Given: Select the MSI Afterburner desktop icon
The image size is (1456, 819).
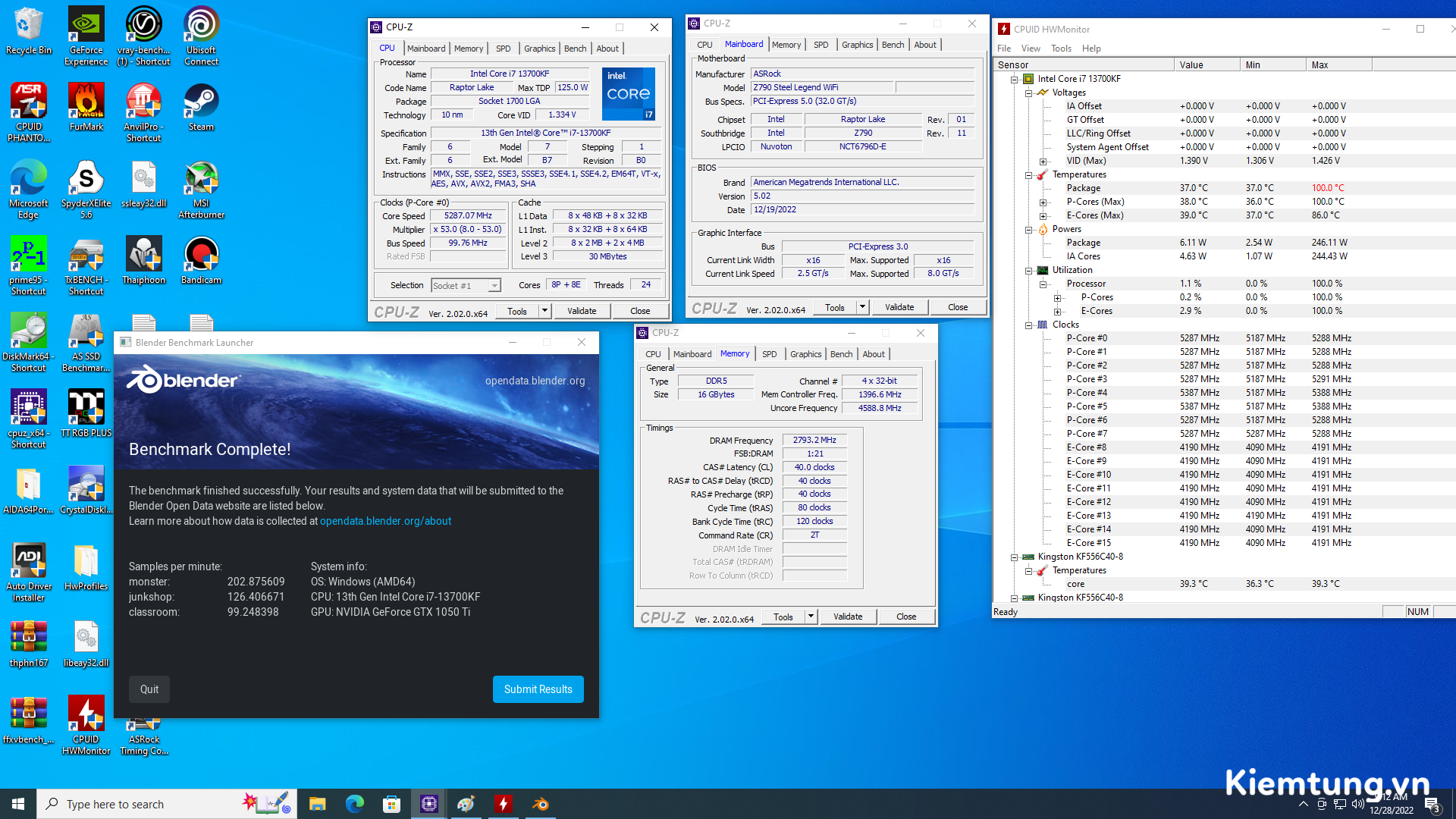Looking at the screenshot, I should coord(201,190).
